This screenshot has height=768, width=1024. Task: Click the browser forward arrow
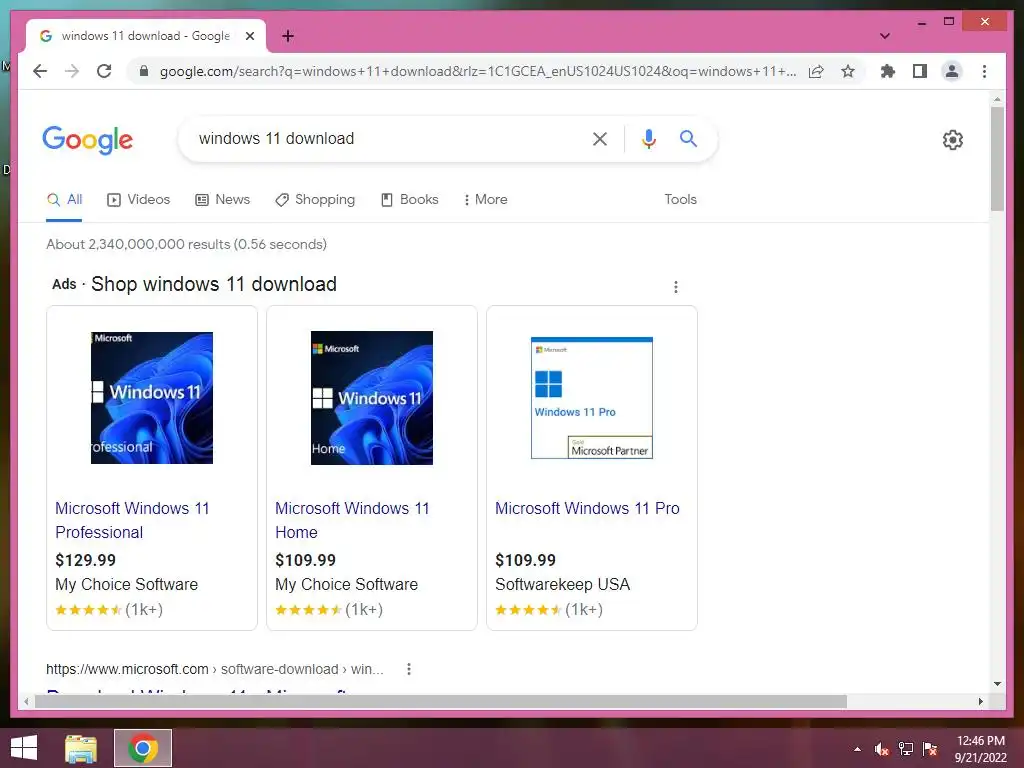pyautogui.click(x=72, y=71)
